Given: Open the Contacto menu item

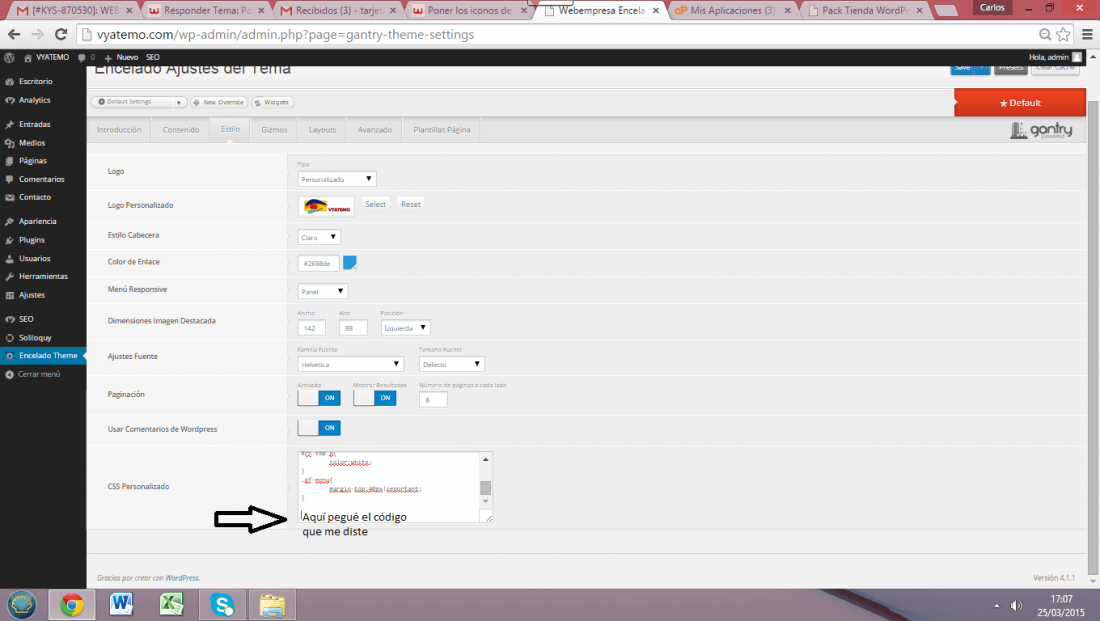Looking at the screenshot, I should click(34, 197).
